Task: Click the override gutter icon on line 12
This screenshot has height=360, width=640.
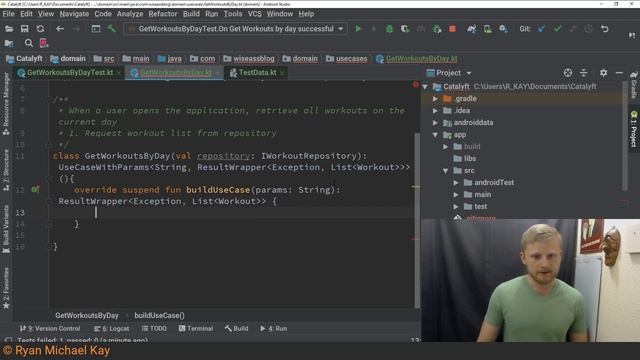Action: click(35, 189)
